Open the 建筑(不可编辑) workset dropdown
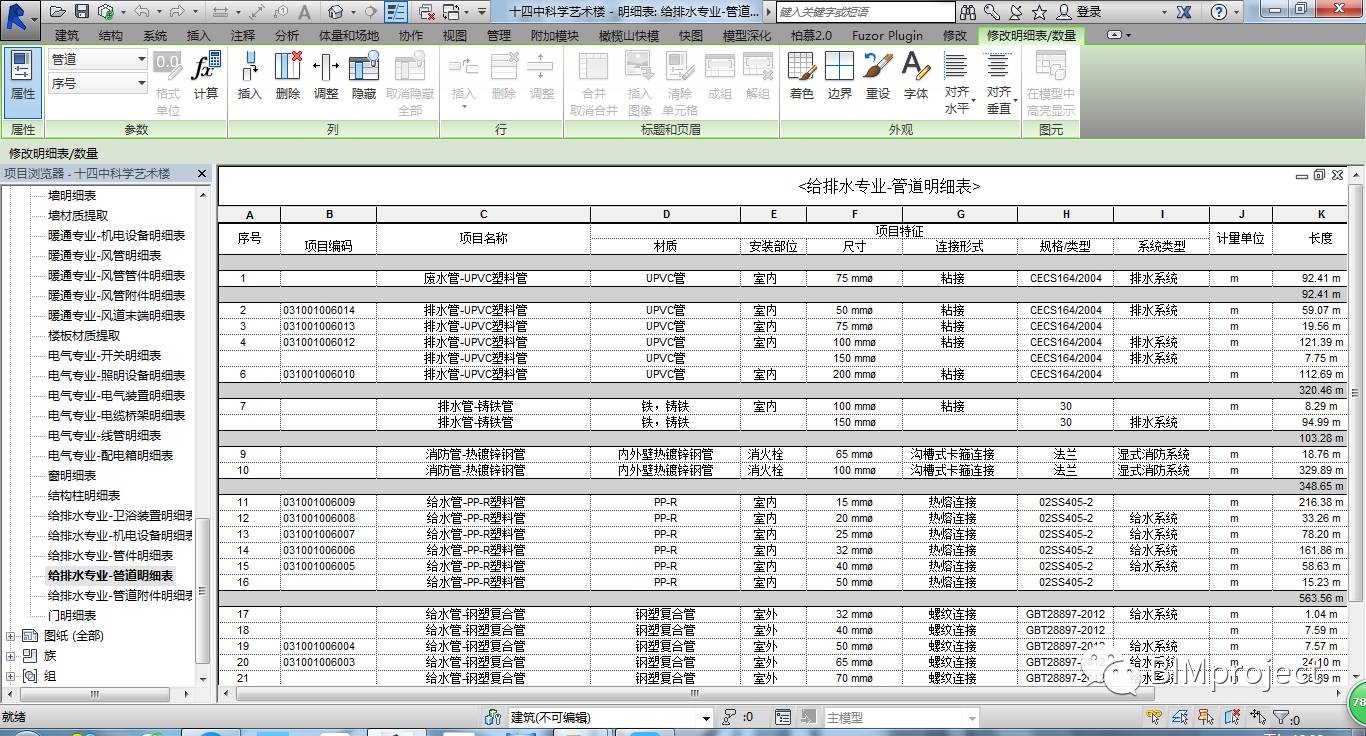The height and width of the screenshot is (736, 1366). 610,718
